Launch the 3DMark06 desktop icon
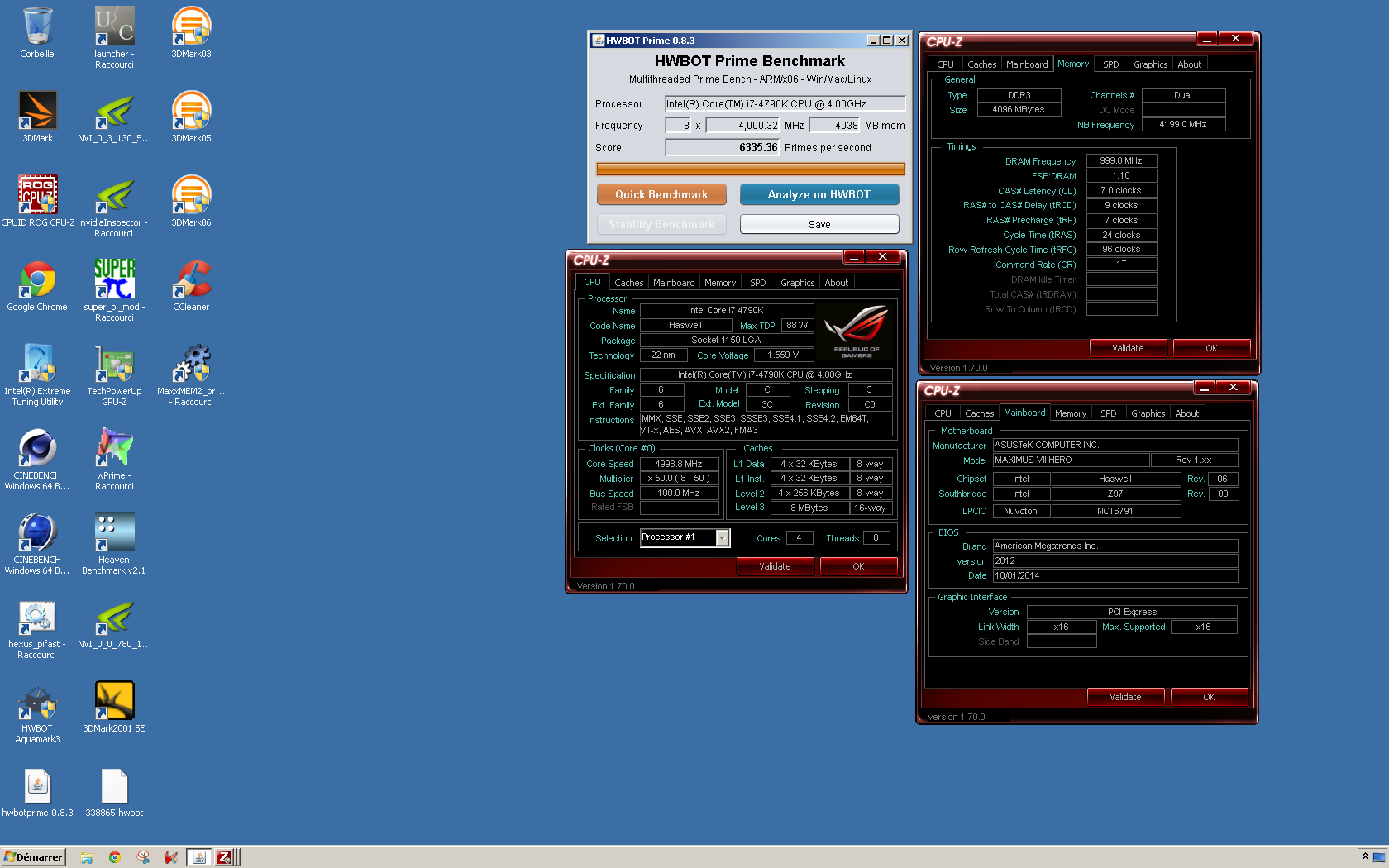 pyautogui.click(x=191, y=195)
